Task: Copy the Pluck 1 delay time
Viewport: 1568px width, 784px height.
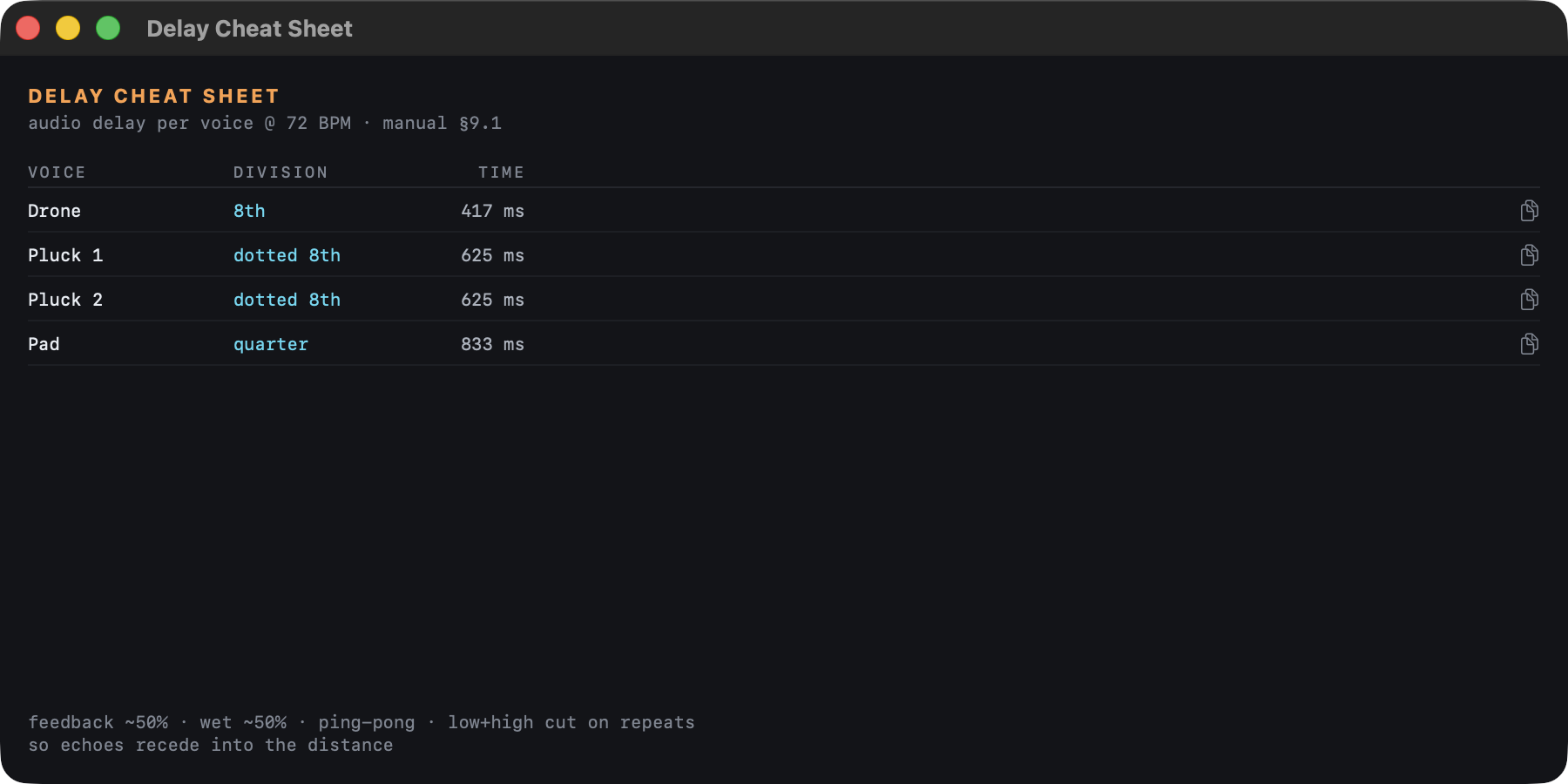Action: [1529, 255]
